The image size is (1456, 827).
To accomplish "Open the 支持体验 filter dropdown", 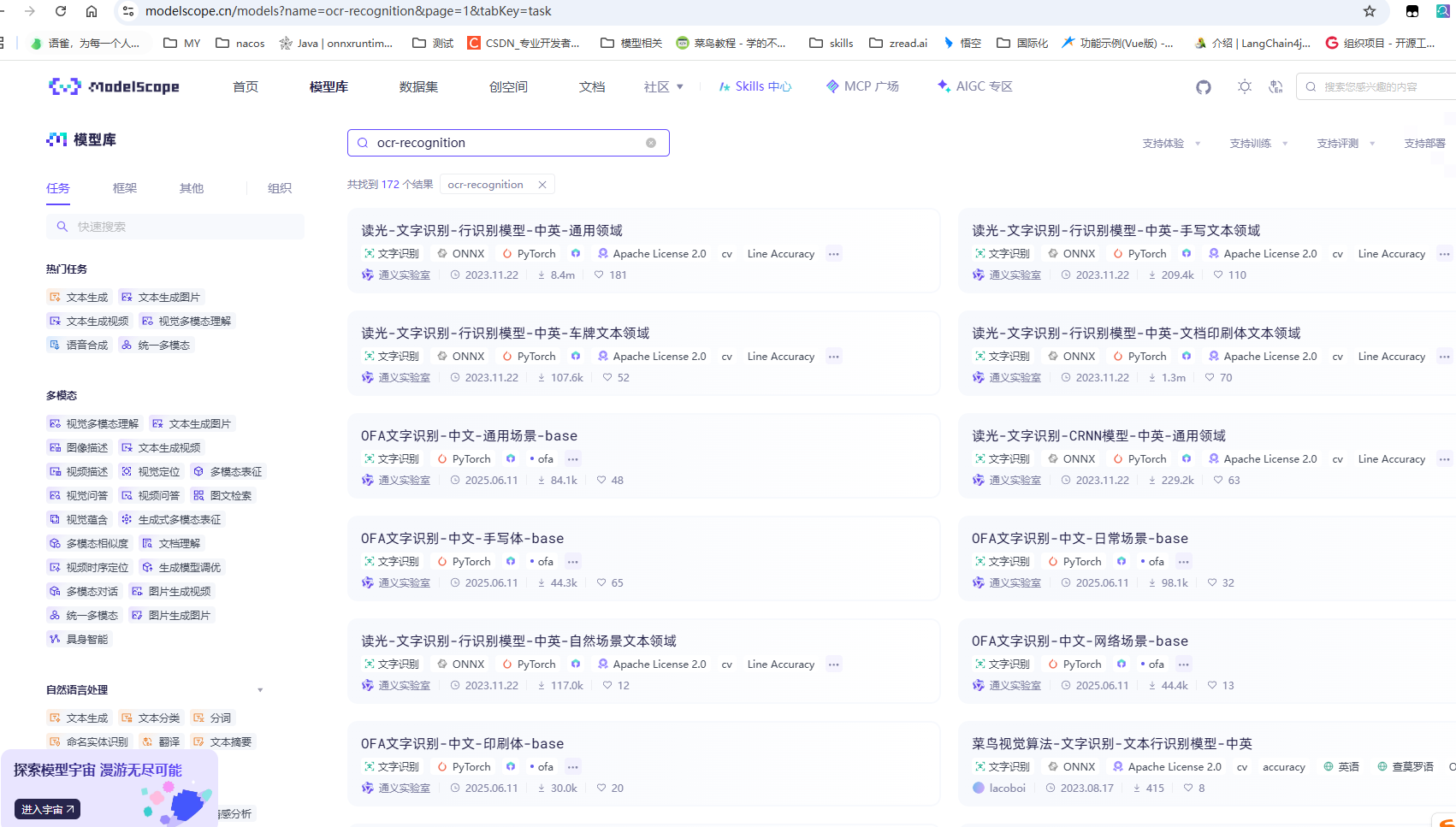I will pyautogui.click(x=1171, y=144).
